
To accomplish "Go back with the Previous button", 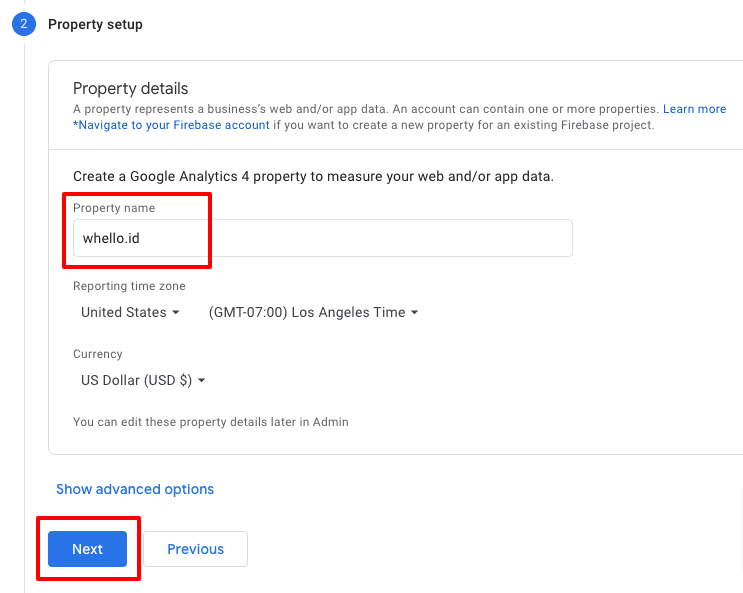I will click(195, 549).
